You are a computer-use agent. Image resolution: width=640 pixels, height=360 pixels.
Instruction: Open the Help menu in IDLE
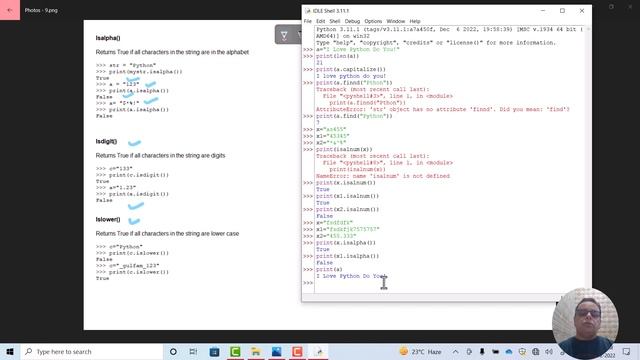(x=415, y=21)
